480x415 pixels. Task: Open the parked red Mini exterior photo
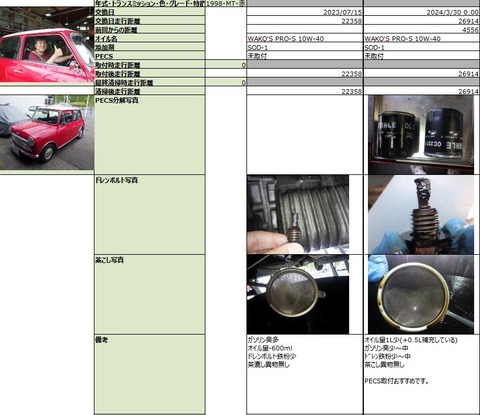pyautogui.click(x=47, y=133)
